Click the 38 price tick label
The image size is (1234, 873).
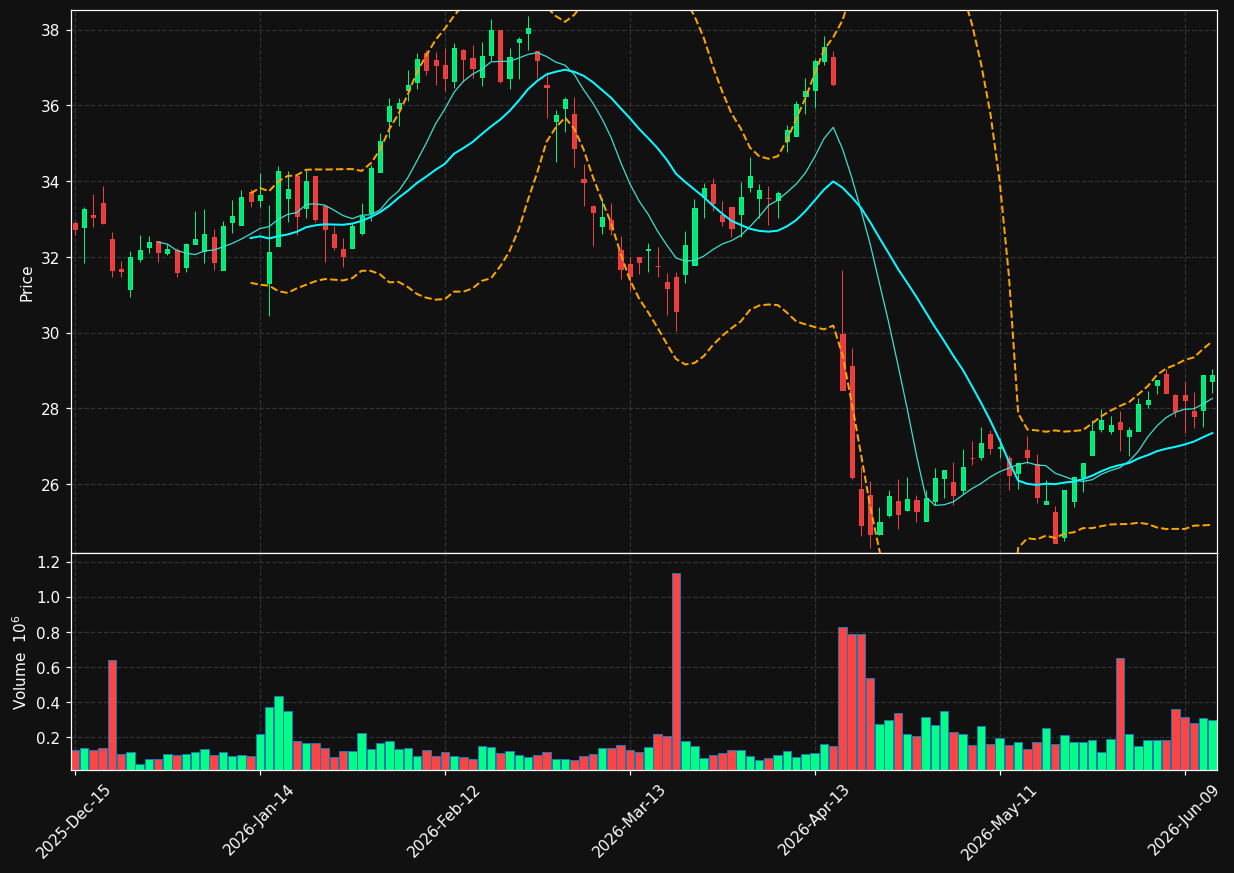52,30
